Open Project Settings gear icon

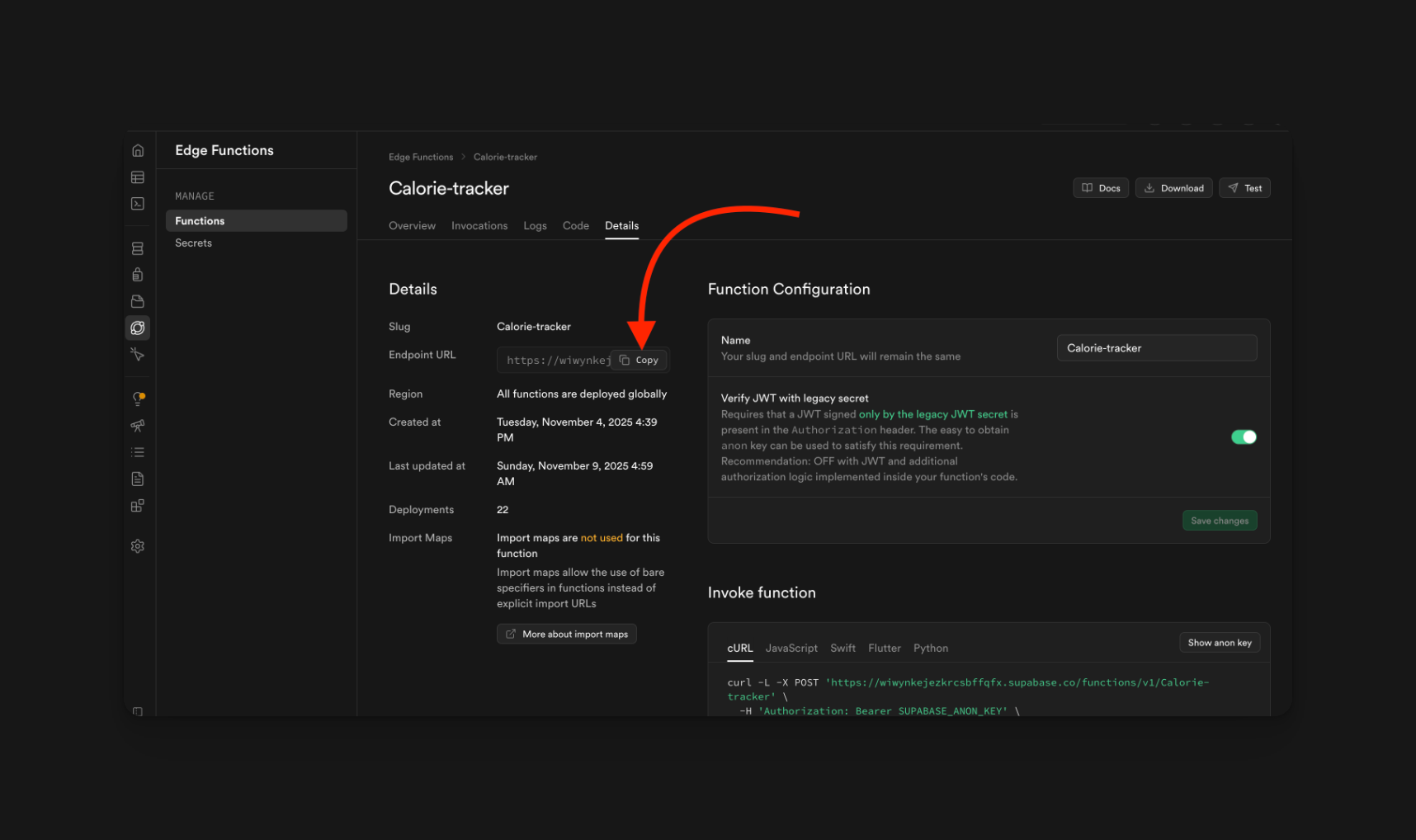tap(138, 546)
